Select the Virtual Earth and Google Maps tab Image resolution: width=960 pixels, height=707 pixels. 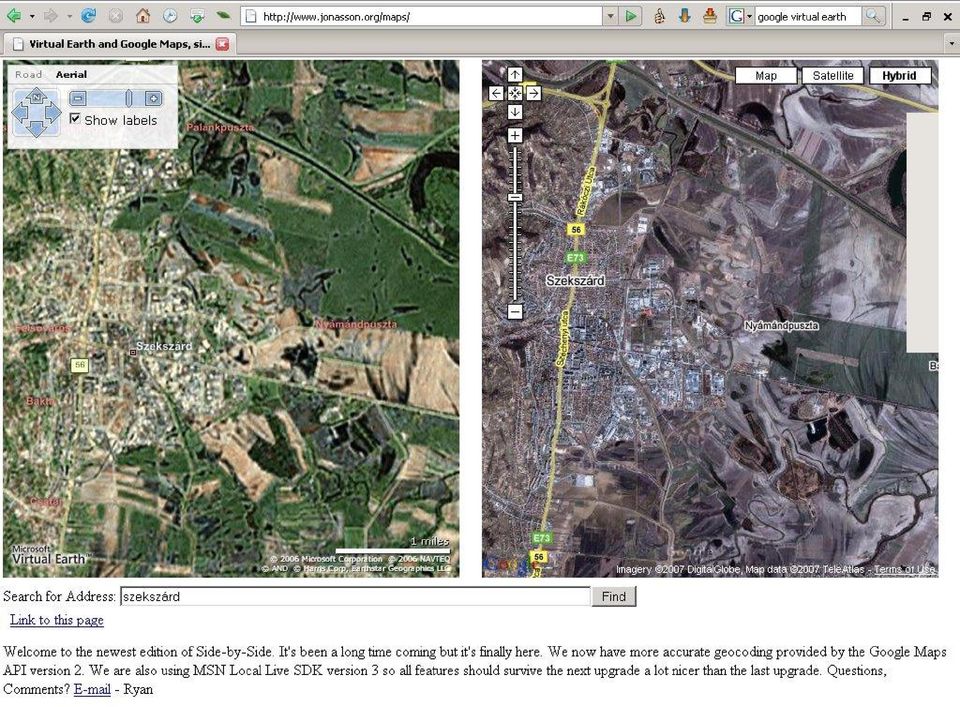119,43
